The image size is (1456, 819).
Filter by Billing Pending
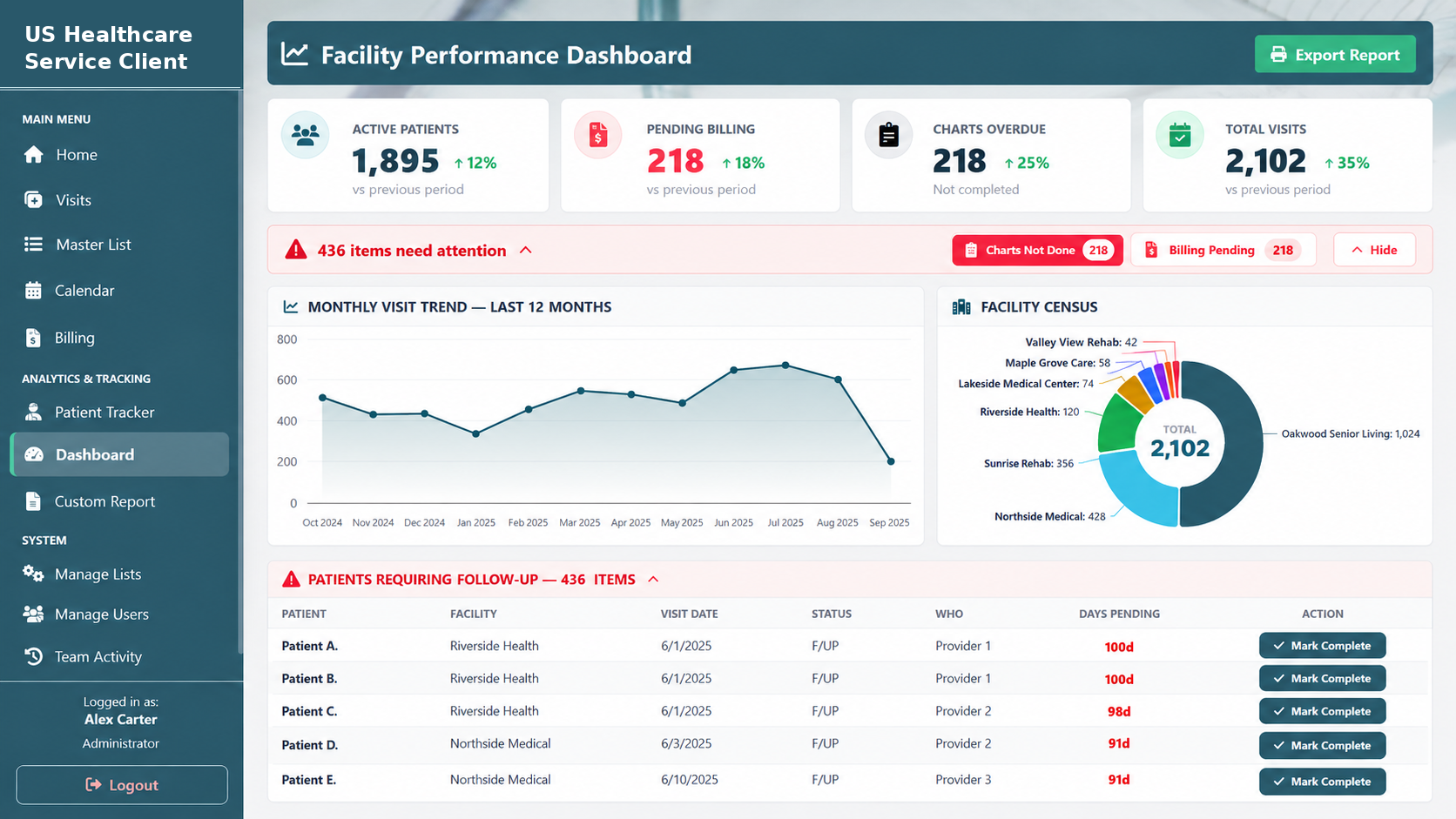click(1223, 250)
